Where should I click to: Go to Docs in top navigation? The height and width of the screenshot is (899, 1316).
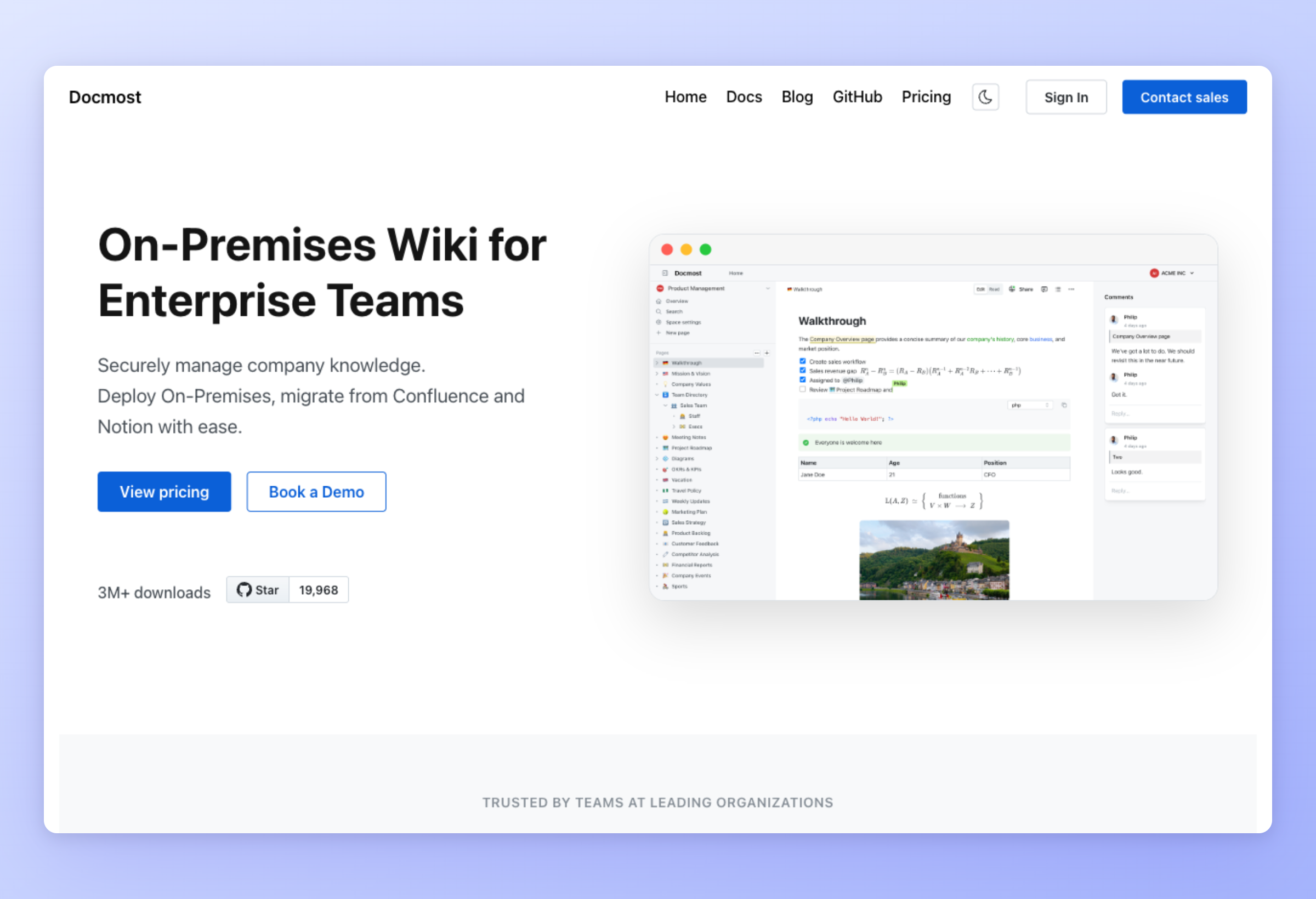(x=744, y=97)
